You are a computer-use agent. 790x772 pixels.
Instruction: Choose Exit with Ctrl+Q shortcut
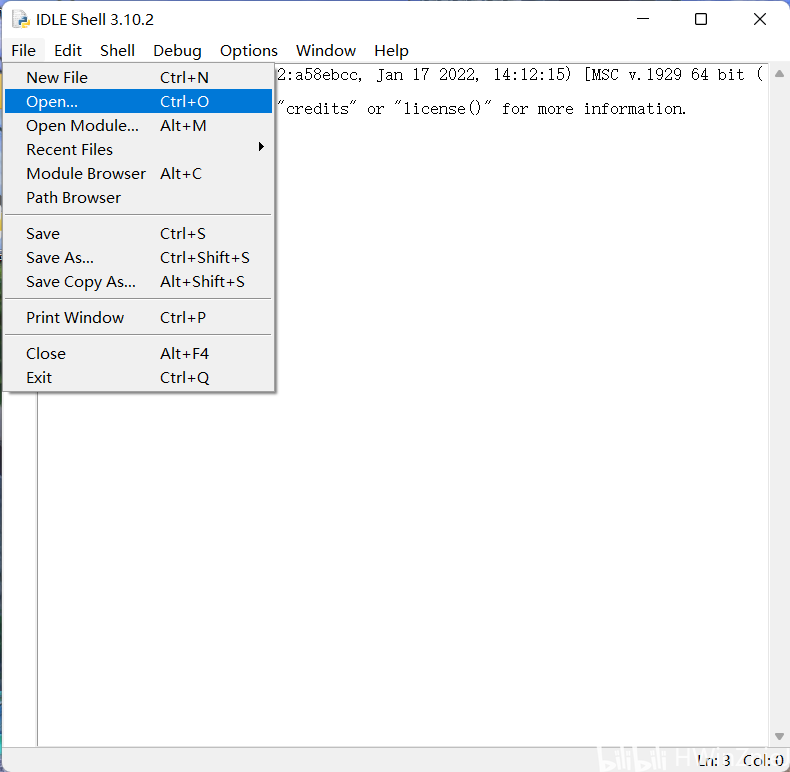click(139, 377)
